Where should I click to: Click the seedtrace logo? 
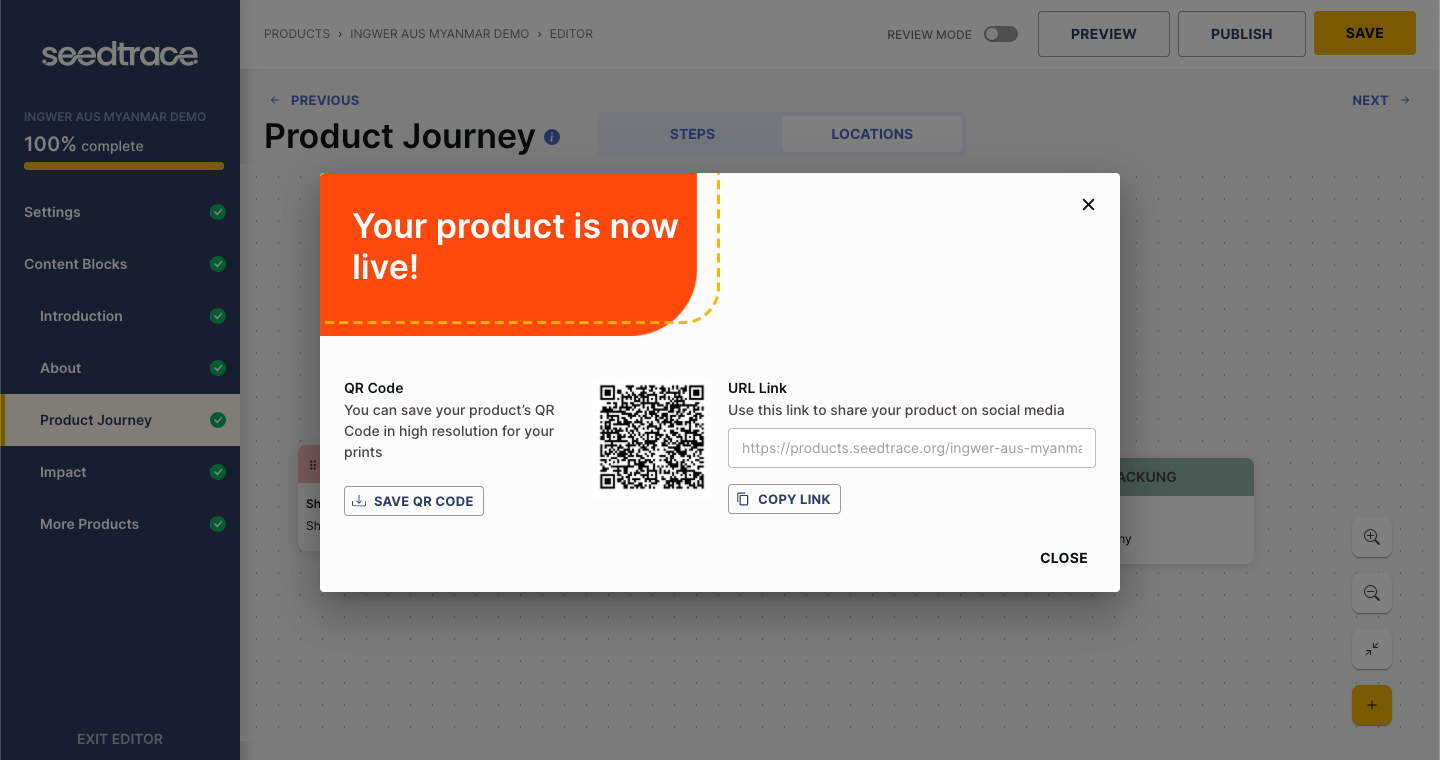coord(120,54)
